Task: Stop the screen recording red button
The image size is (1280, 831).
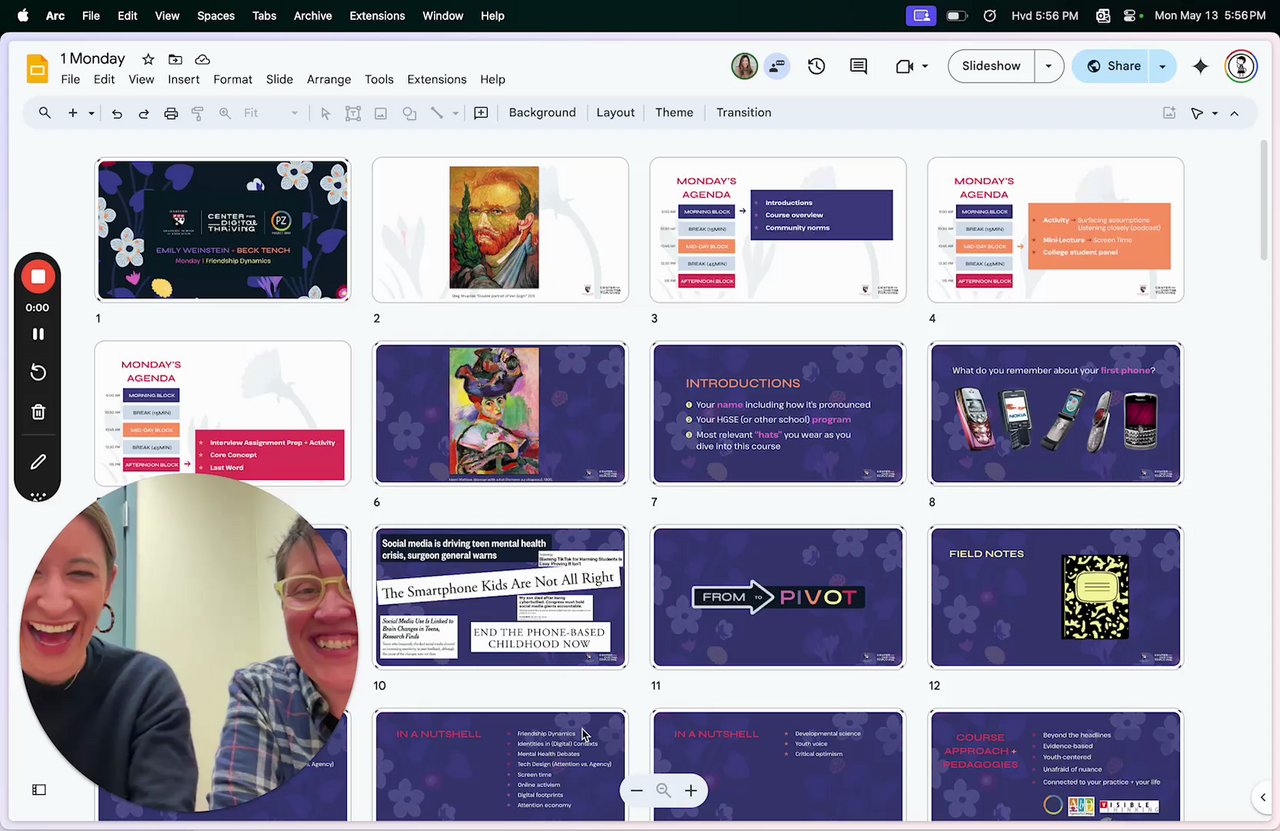Action: click(x=37, y=276)
